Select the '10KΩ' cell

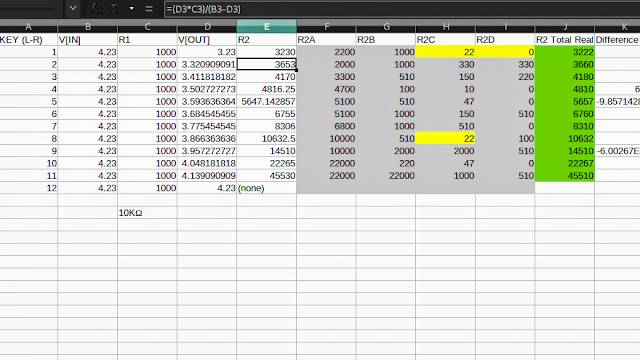[147, 213]
